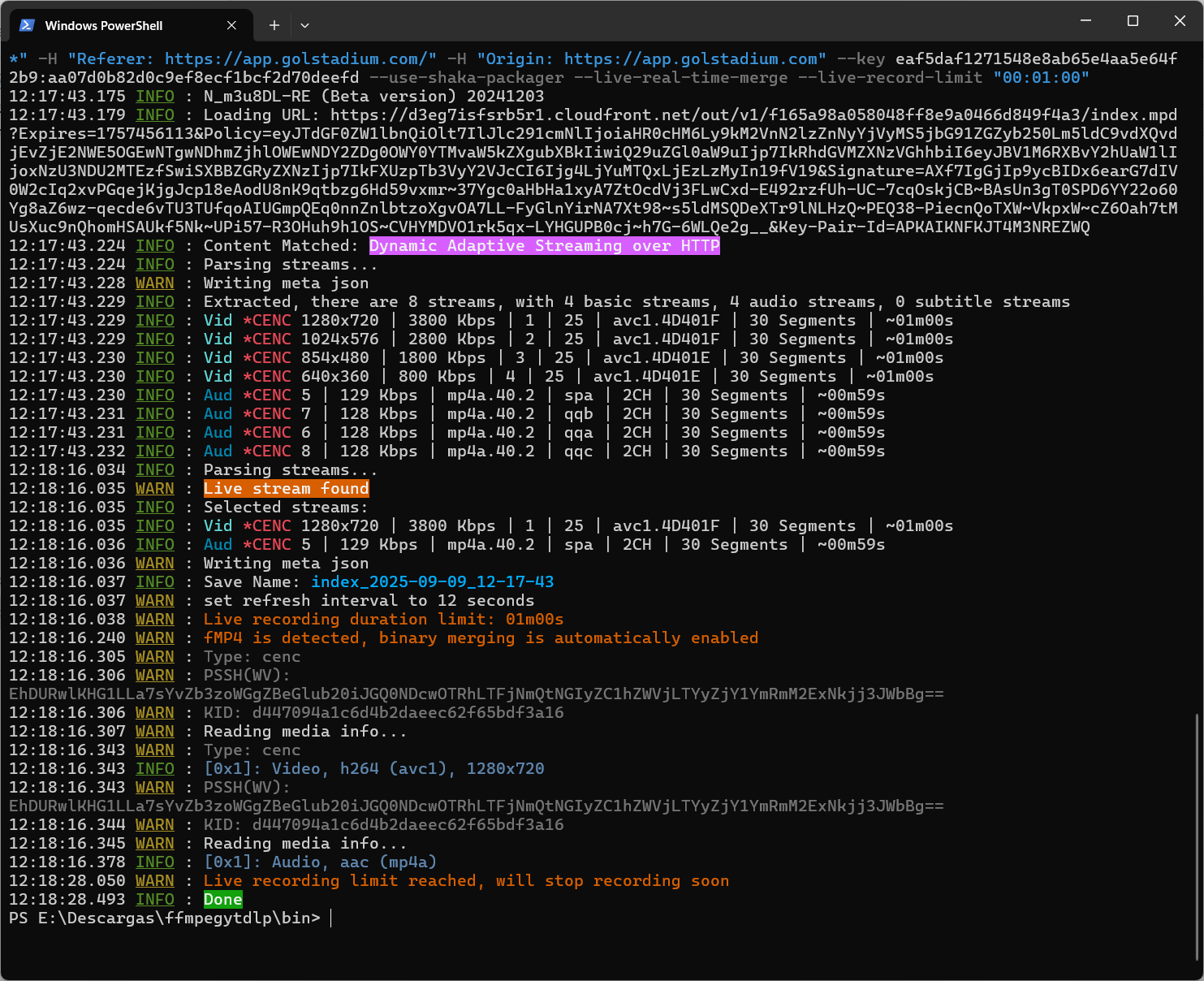Click the Video, h264 (avc1), 1280x720 line

point(373,769)
